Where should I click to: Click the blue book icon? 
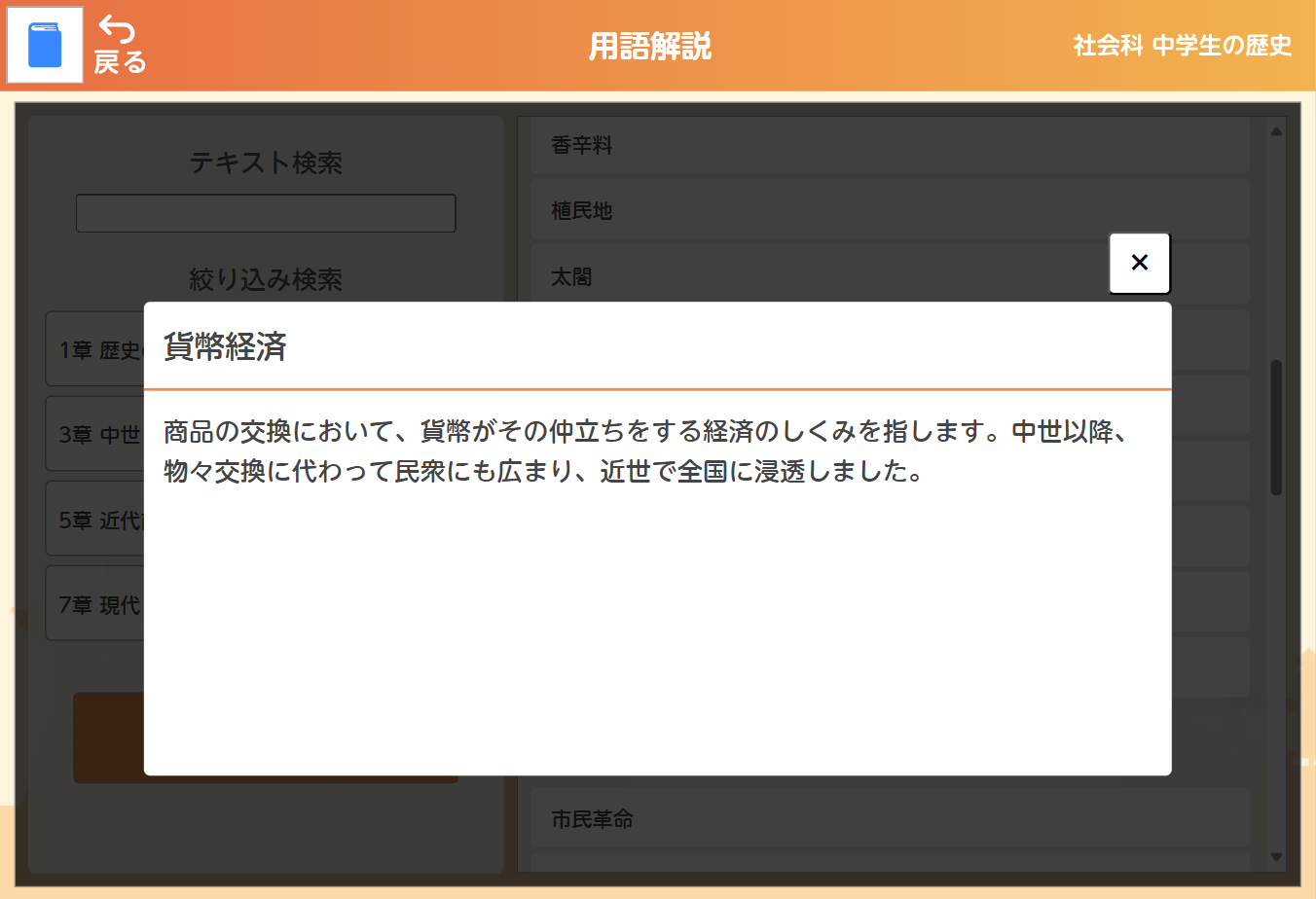[45, 45]
